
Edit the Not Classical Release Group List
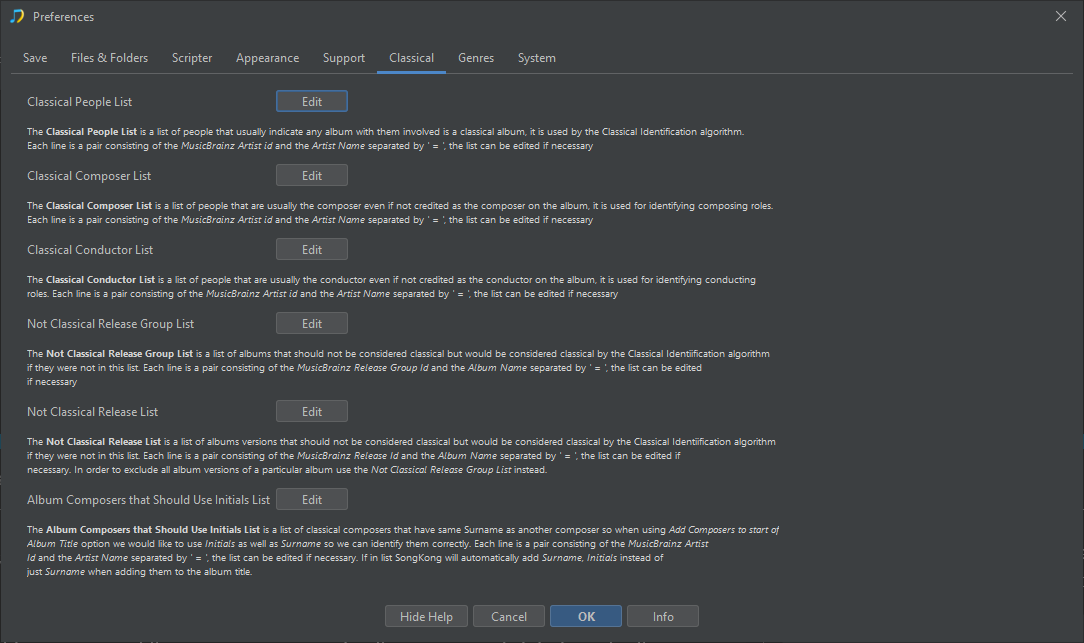click(x=312, y=324)
